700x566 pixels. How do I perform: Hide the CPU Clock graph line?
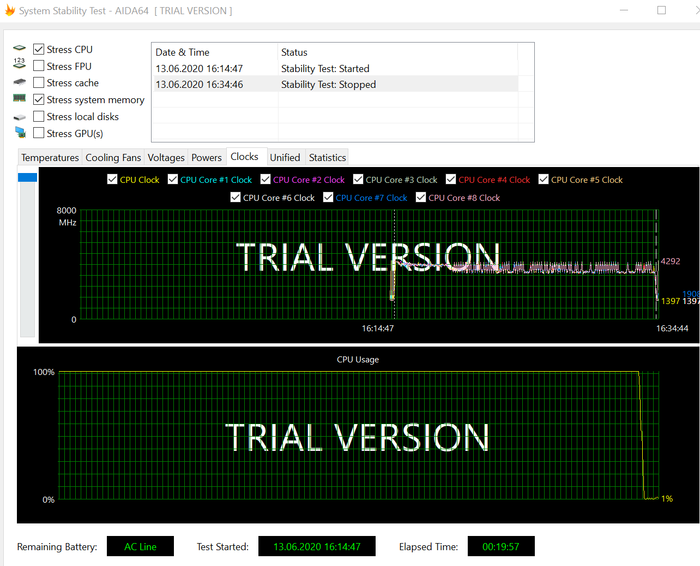[112, 179]
